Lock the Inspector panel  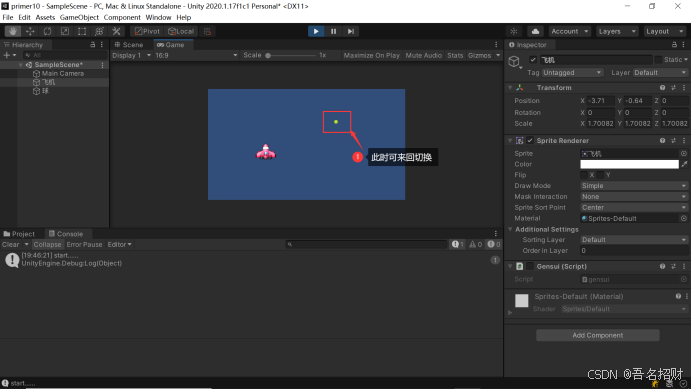[674, 45]
